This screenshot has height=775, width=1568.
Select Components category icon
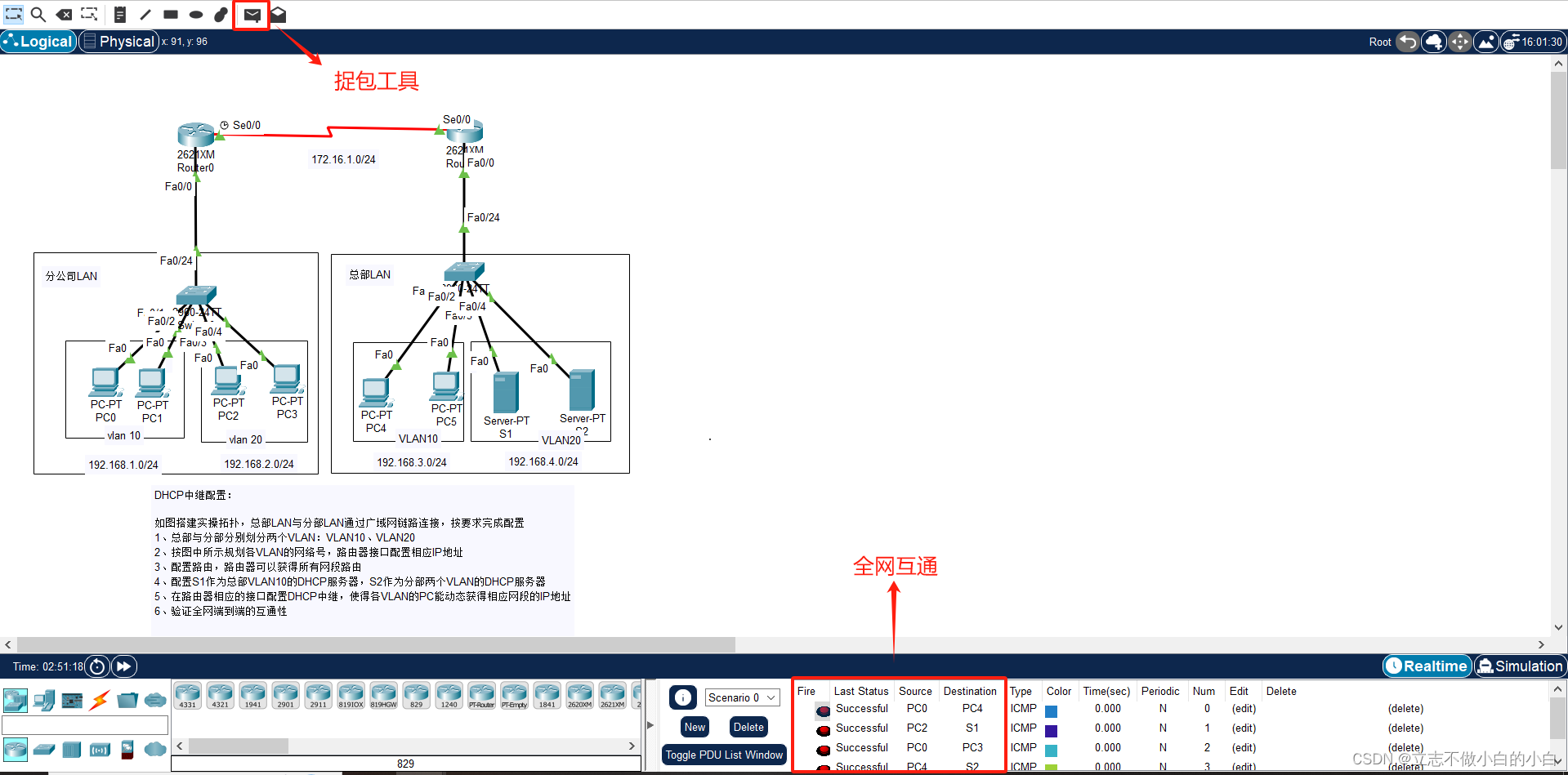[x=72, y=701]
